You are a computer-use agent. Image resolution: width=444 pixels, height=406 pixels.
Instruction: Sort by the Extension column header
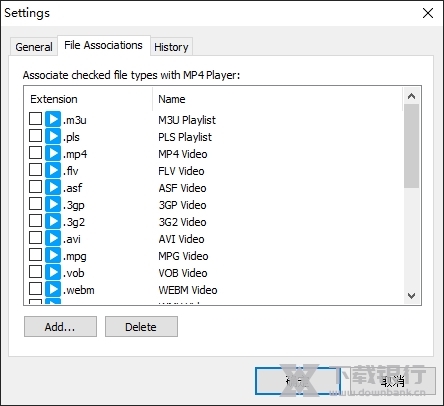tap(88, 99)
